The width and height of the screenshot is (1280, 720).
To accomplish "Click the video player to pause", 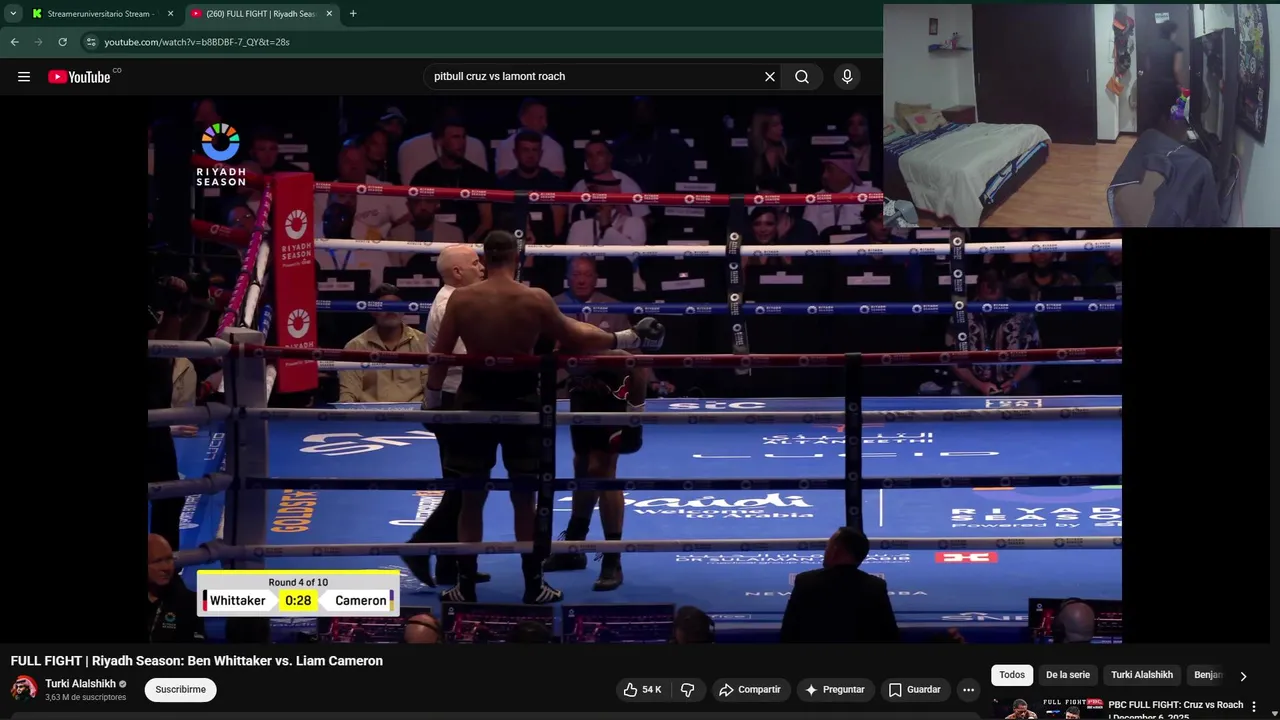I will (x=635, y=370).
